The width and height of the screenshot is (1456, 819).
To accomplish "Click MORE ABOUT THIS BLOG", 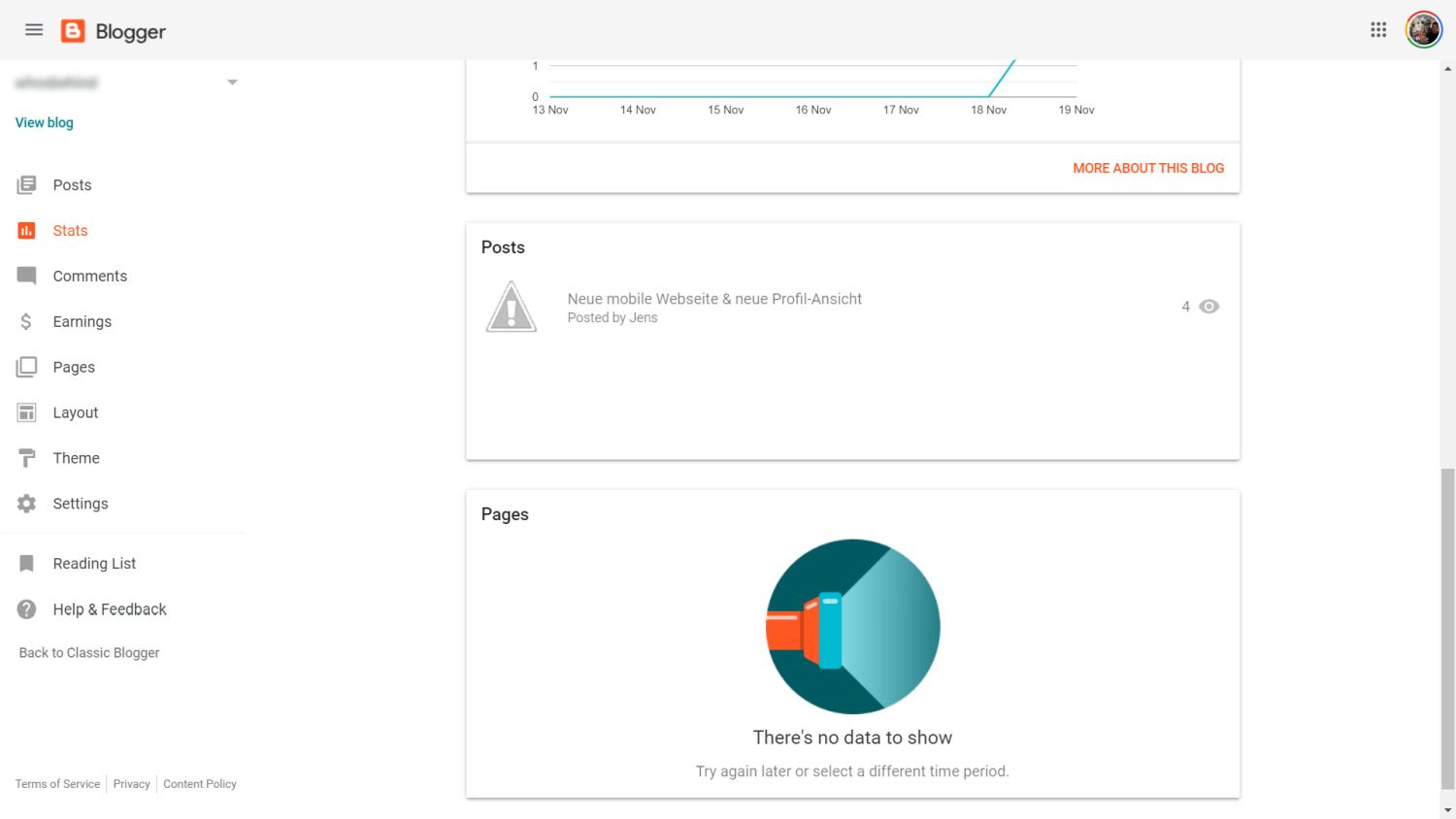I will 1148,168.
